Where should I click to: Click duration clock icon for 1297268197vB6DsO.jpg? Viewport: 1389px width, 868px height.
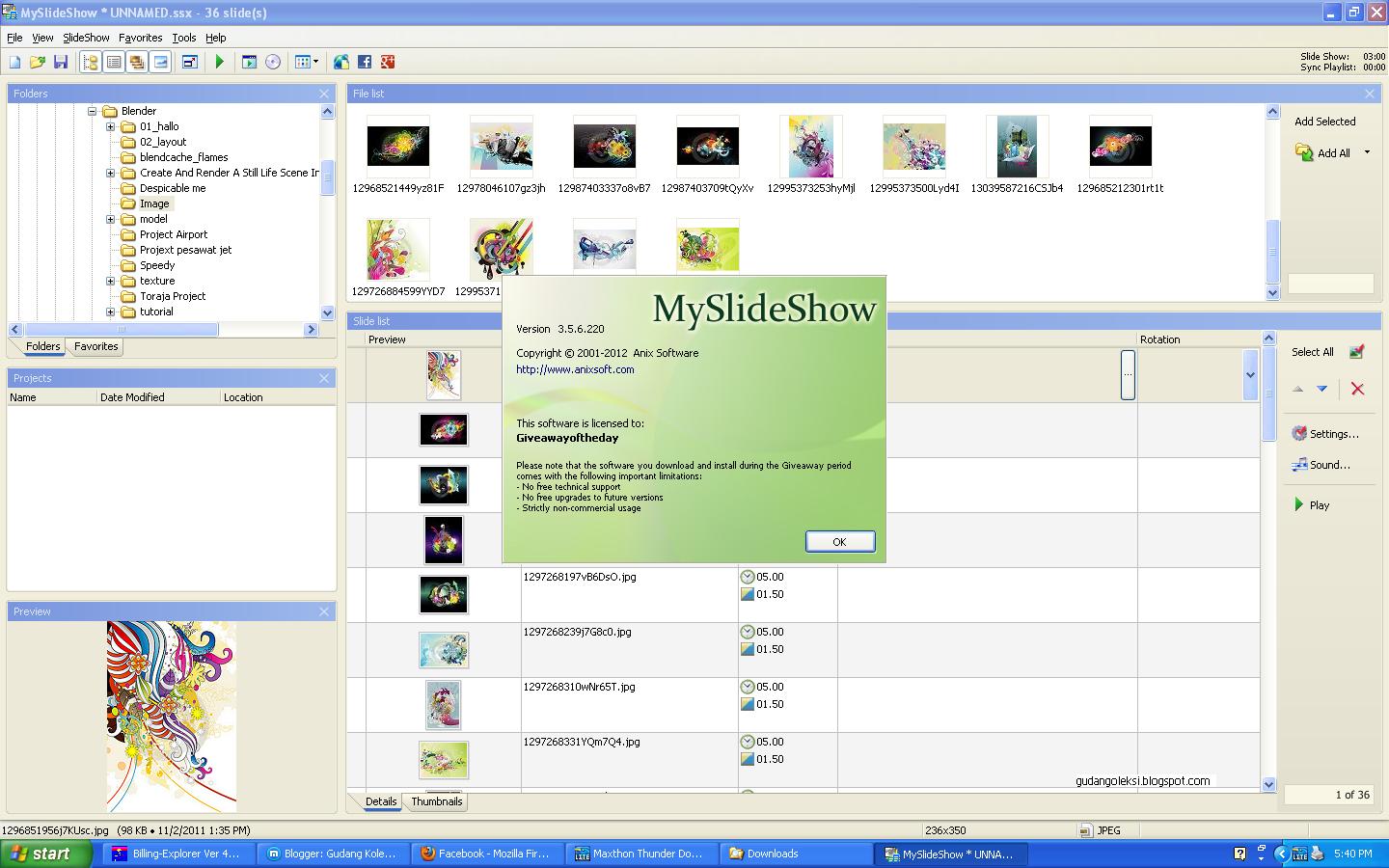(x=748, y=577)
